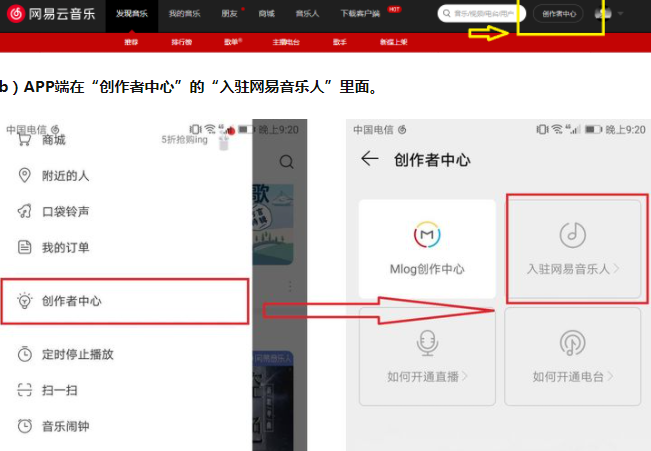Tap the shopping cart icon beside 商城
651x451 pixels.
click(24, 140)
